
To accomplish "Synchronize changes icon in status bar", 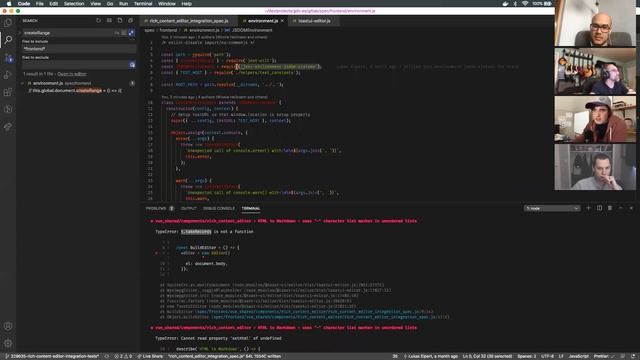I will pos(107,356).
